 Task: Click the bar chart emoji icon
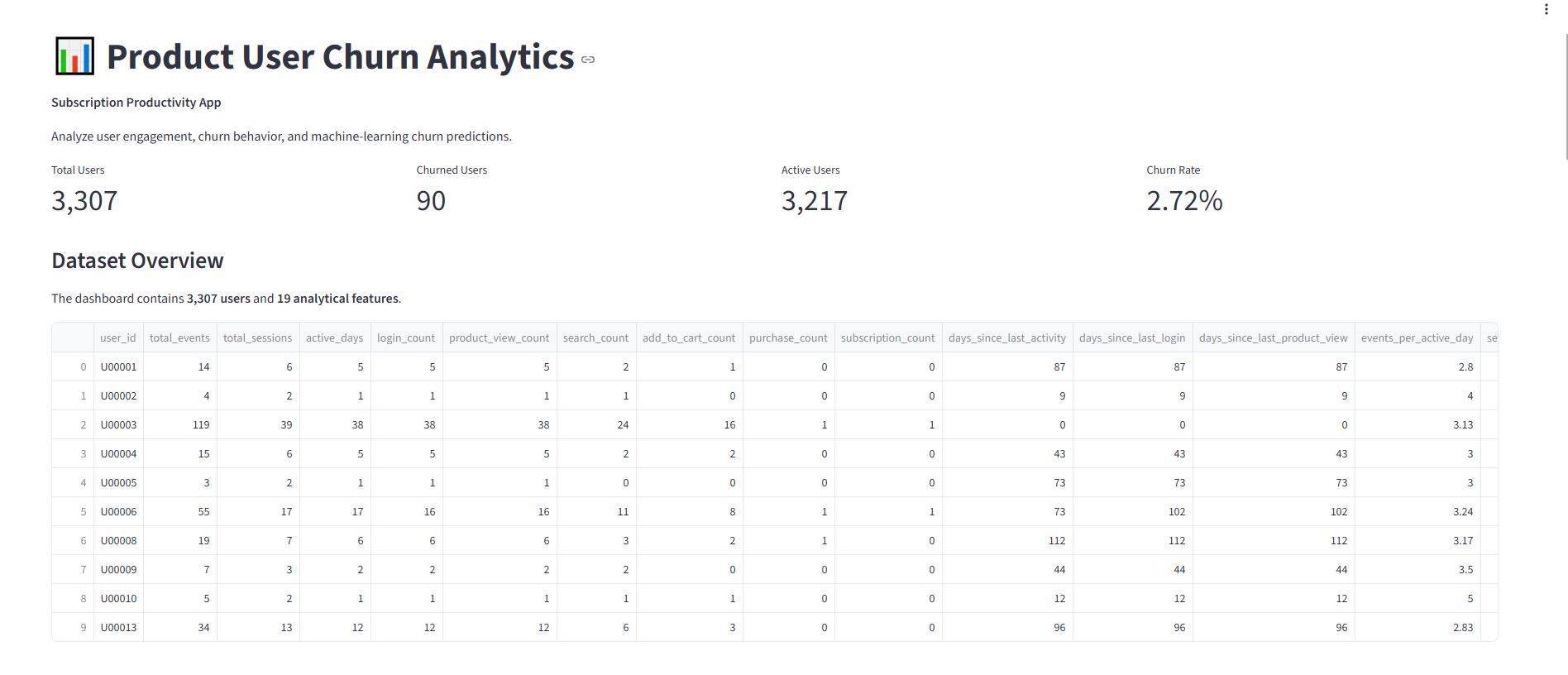74,56
